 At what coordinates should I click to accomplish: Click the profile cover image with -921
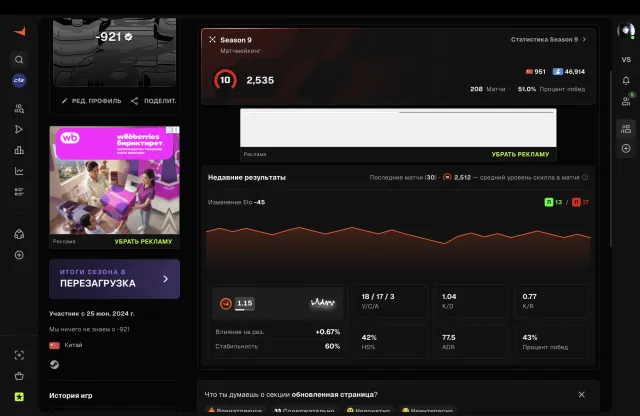pyautogui.click(x=114, y=51)
